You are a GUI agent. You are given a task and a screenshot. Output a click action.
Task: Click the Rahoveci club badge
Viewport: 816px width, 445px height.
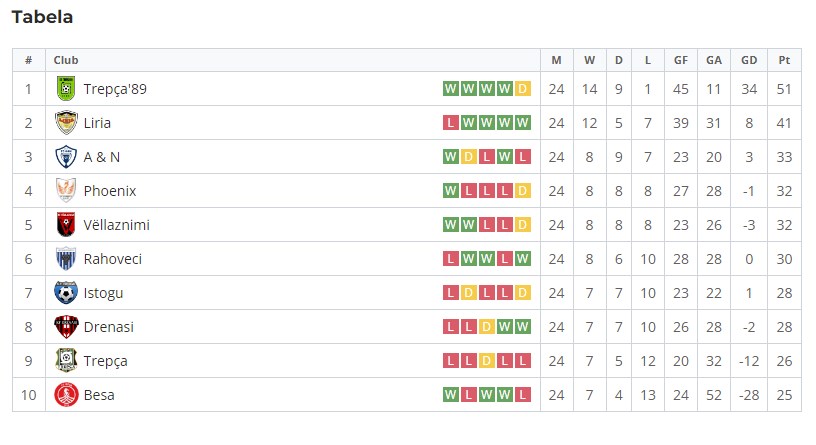(66, 259)
